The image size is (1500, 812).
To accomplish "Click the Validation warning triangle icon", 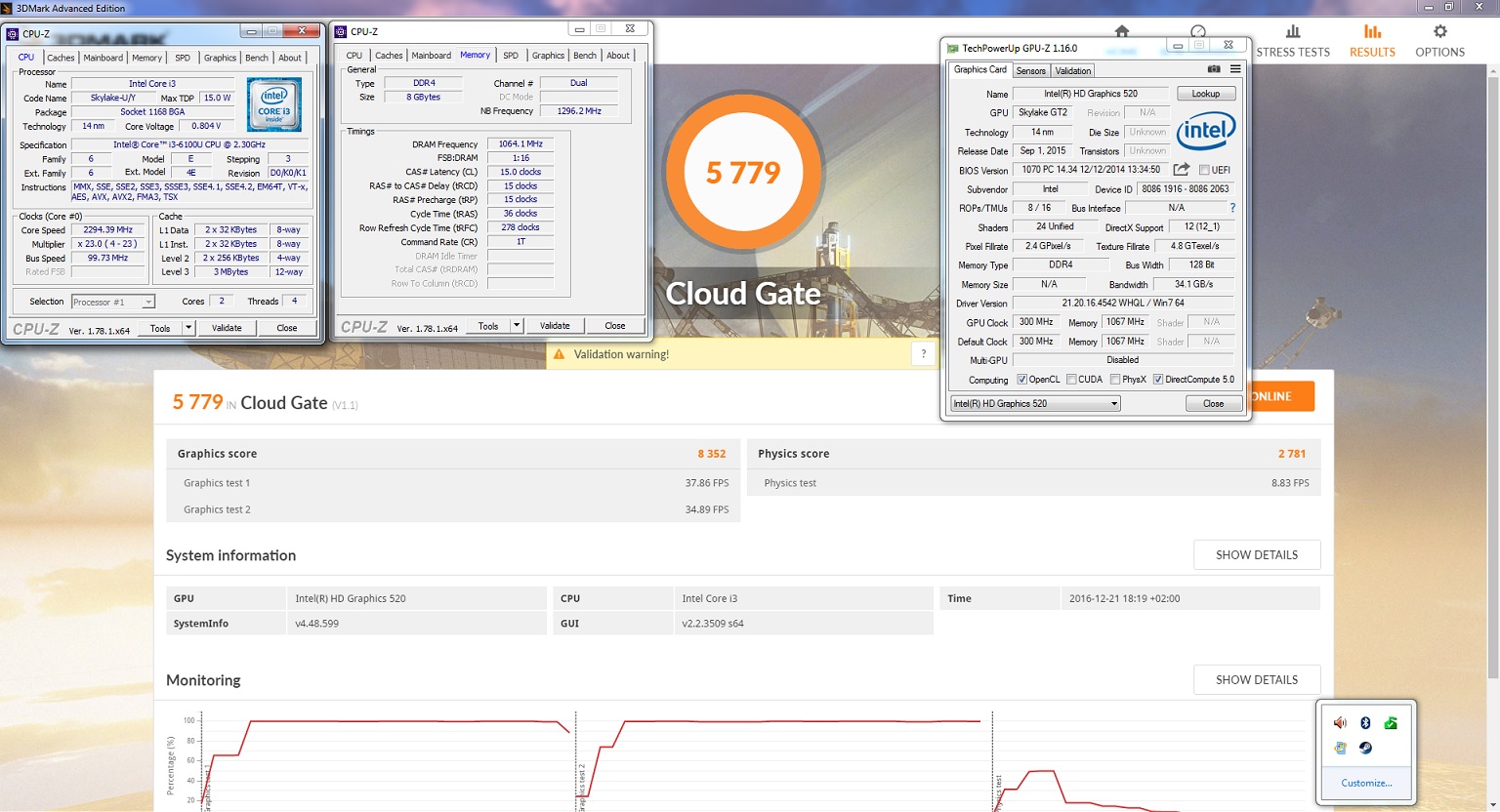I will tap(560, 354).
